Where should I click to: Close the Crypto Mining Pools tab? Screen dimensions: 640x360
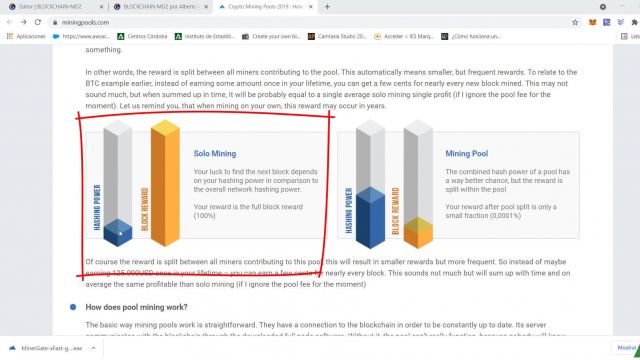[x=311, y=7]
